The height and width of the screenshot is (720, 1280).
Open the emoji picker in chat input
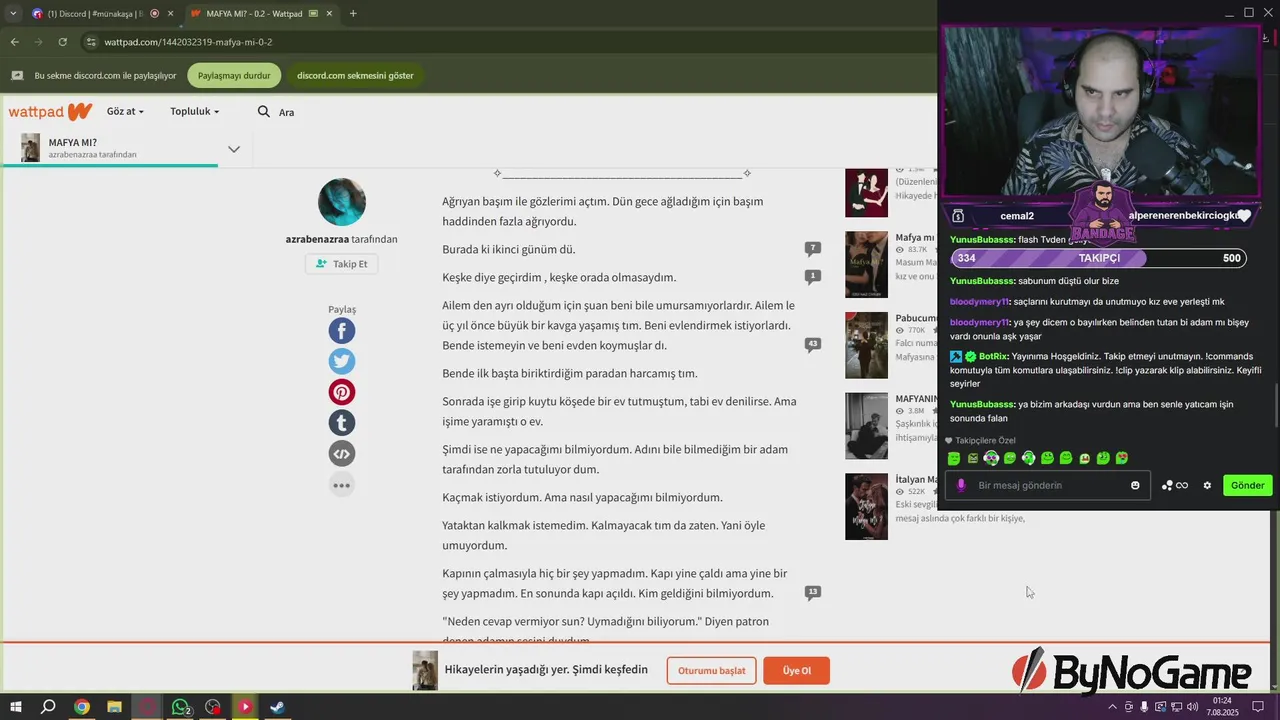1135,486
